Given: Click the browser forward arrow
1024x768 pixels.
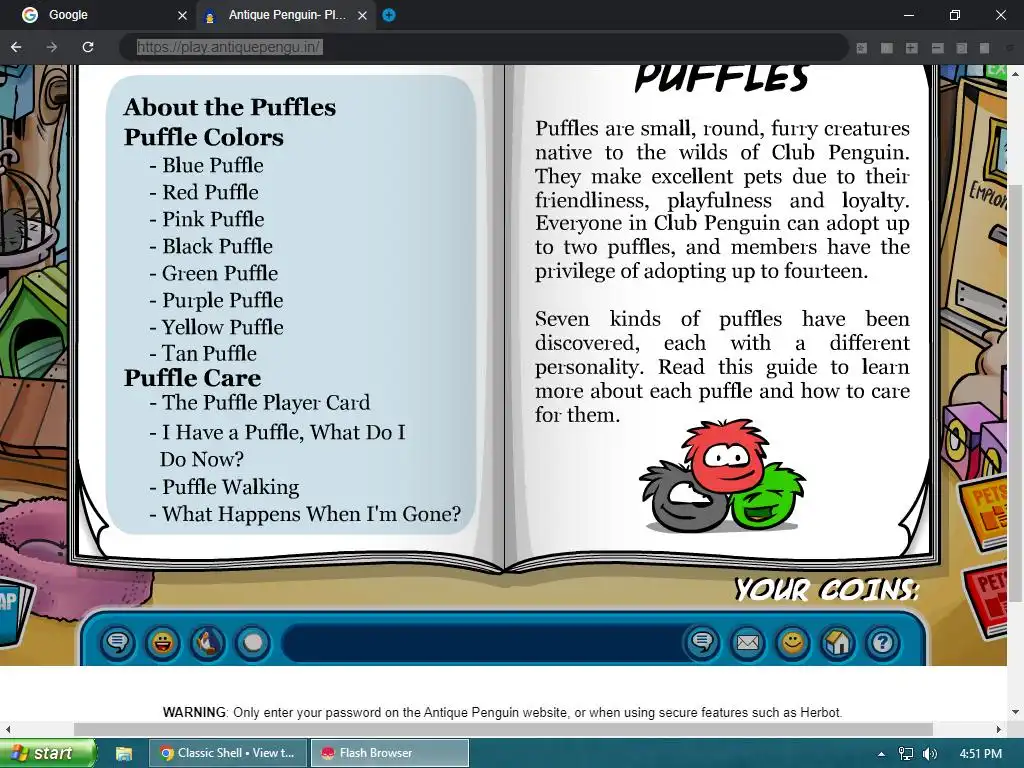Looking at the screenshot, I should [52, 47].
